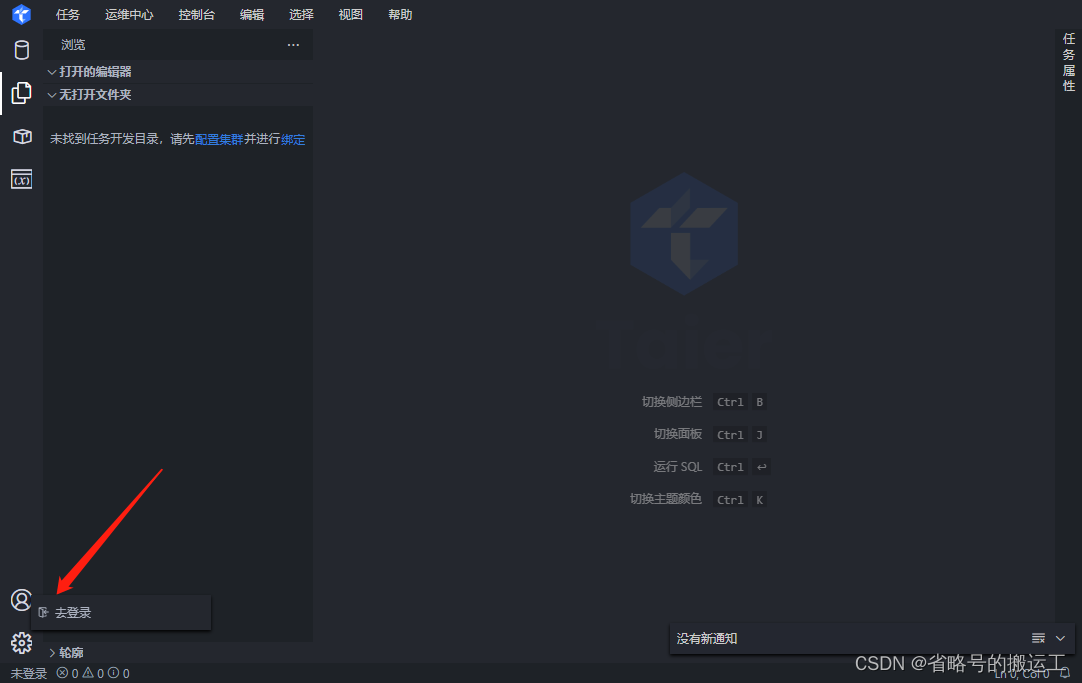Click the user account avatar icon

(x=21, y=600)
